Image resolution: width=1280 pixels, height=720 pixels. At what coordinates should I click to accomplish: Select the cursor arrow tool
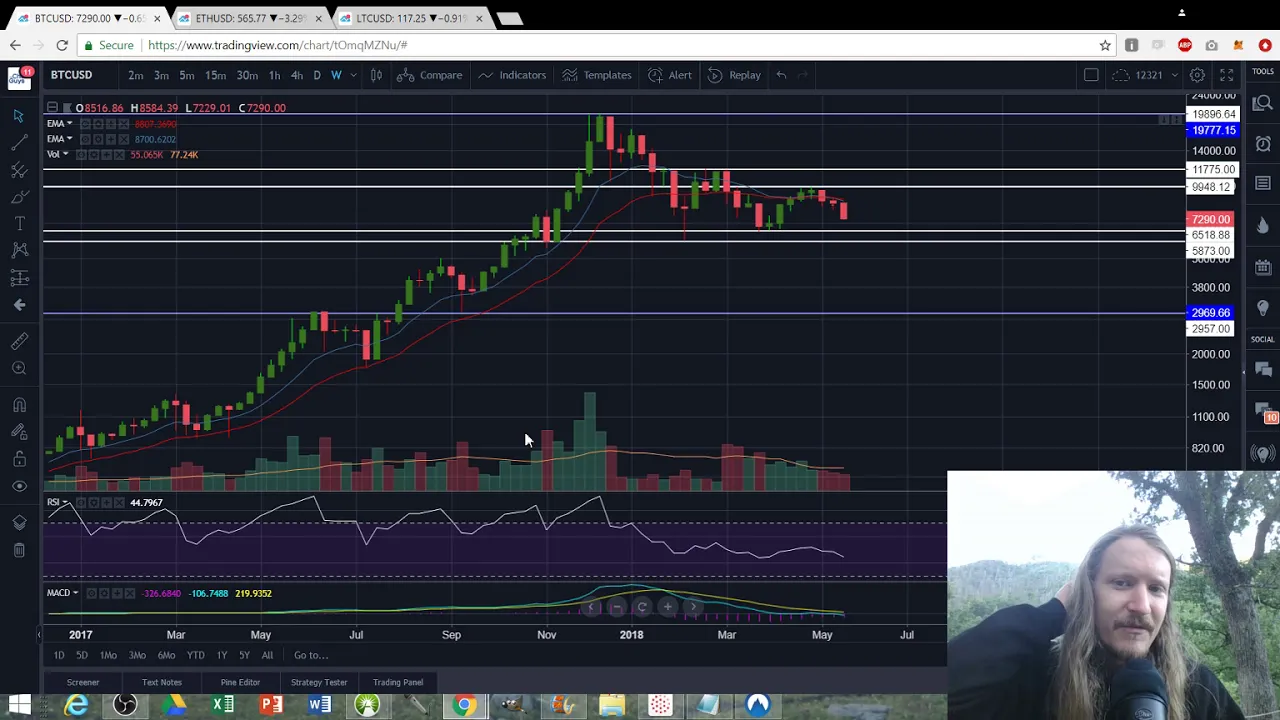click(18, 116)
